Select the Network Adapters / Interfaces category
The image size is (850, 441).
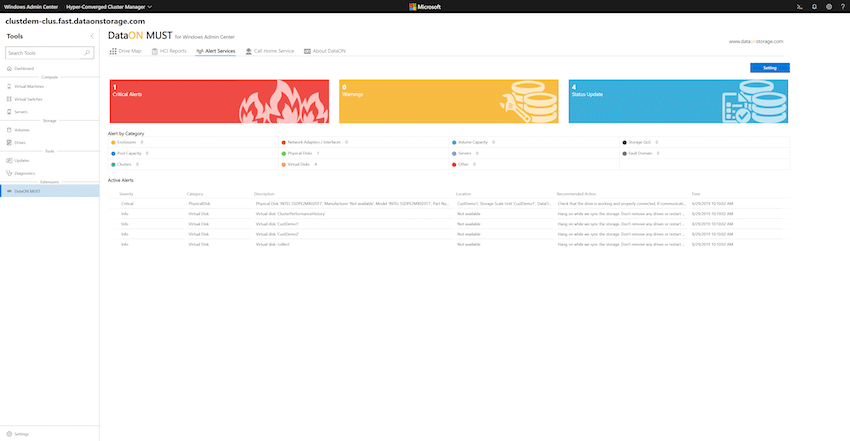(314, 142)
